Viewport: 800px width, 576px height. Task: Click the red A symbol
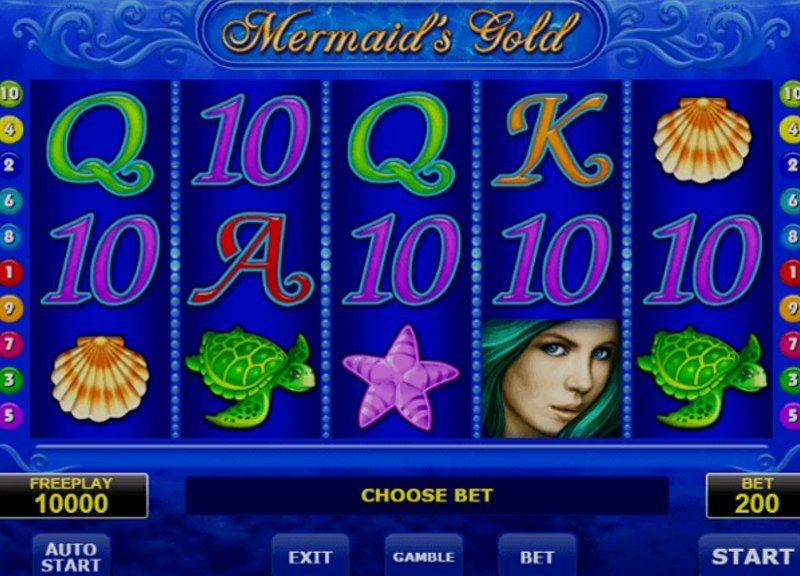click(251, 259)
